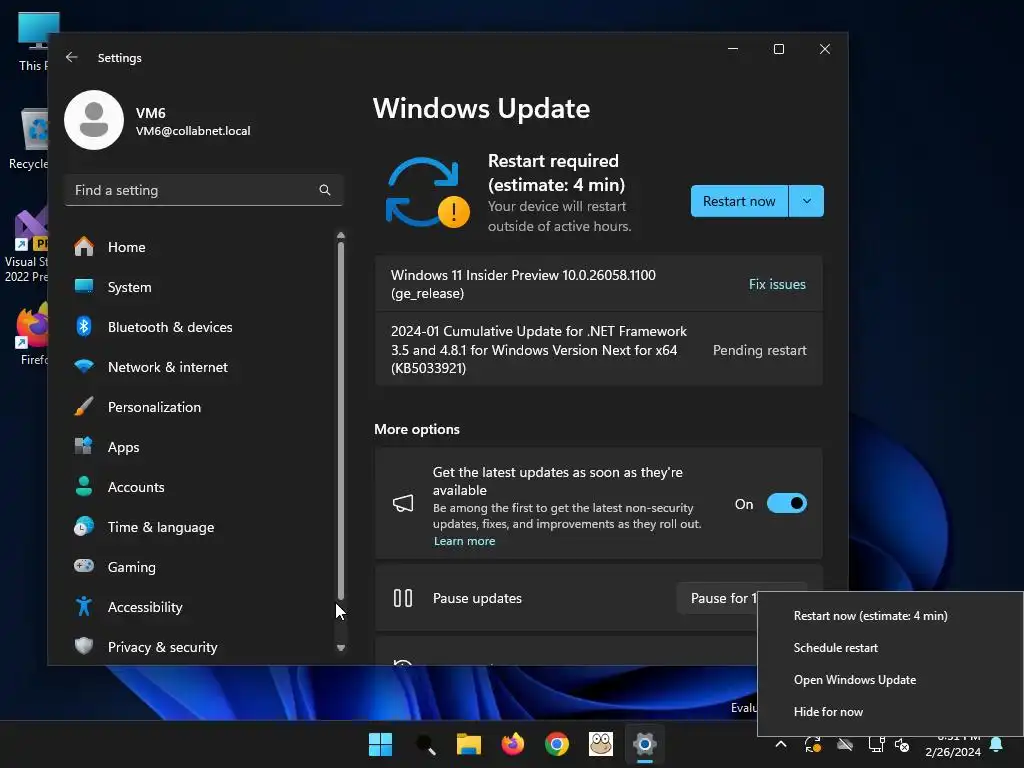Click the sidebar vertical scrollbar thumb
The image size is (1024, 768).
[x=340, y=421]
